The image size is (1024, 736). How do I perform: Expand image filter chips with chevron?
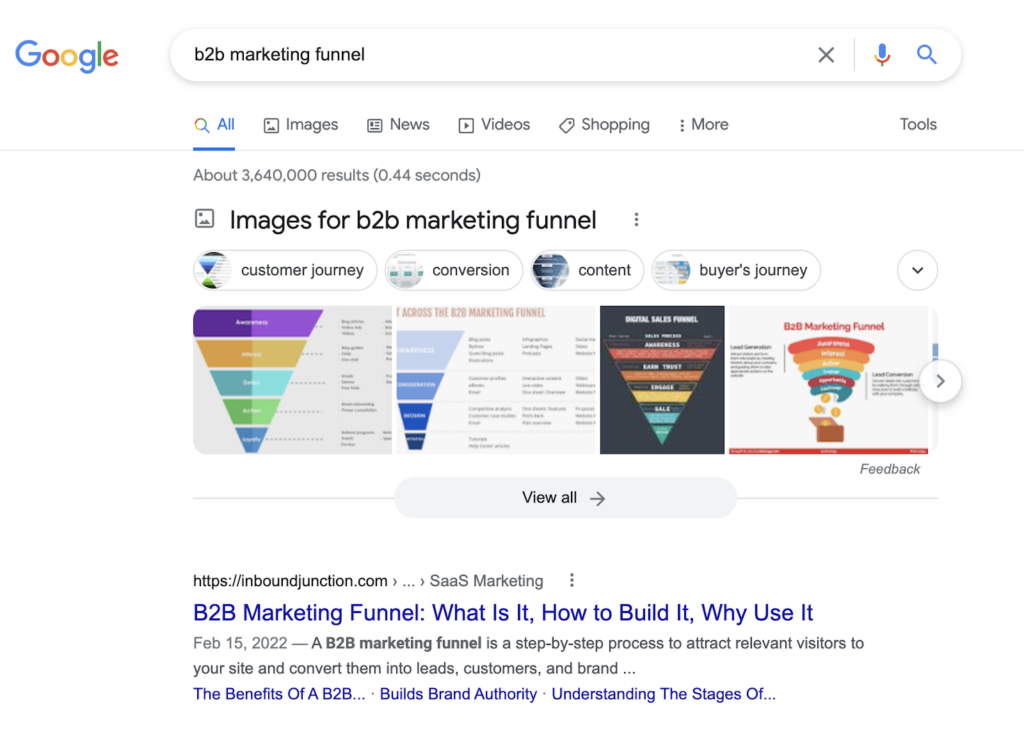[917, 270]
